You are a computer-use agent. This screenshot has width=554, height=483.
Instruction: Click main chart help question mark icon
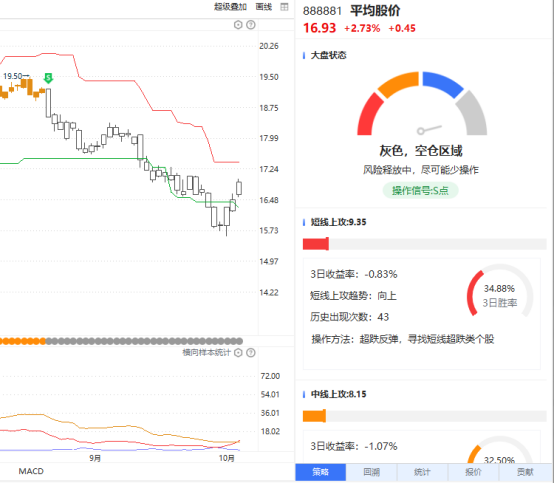click(x=251, y=25)
